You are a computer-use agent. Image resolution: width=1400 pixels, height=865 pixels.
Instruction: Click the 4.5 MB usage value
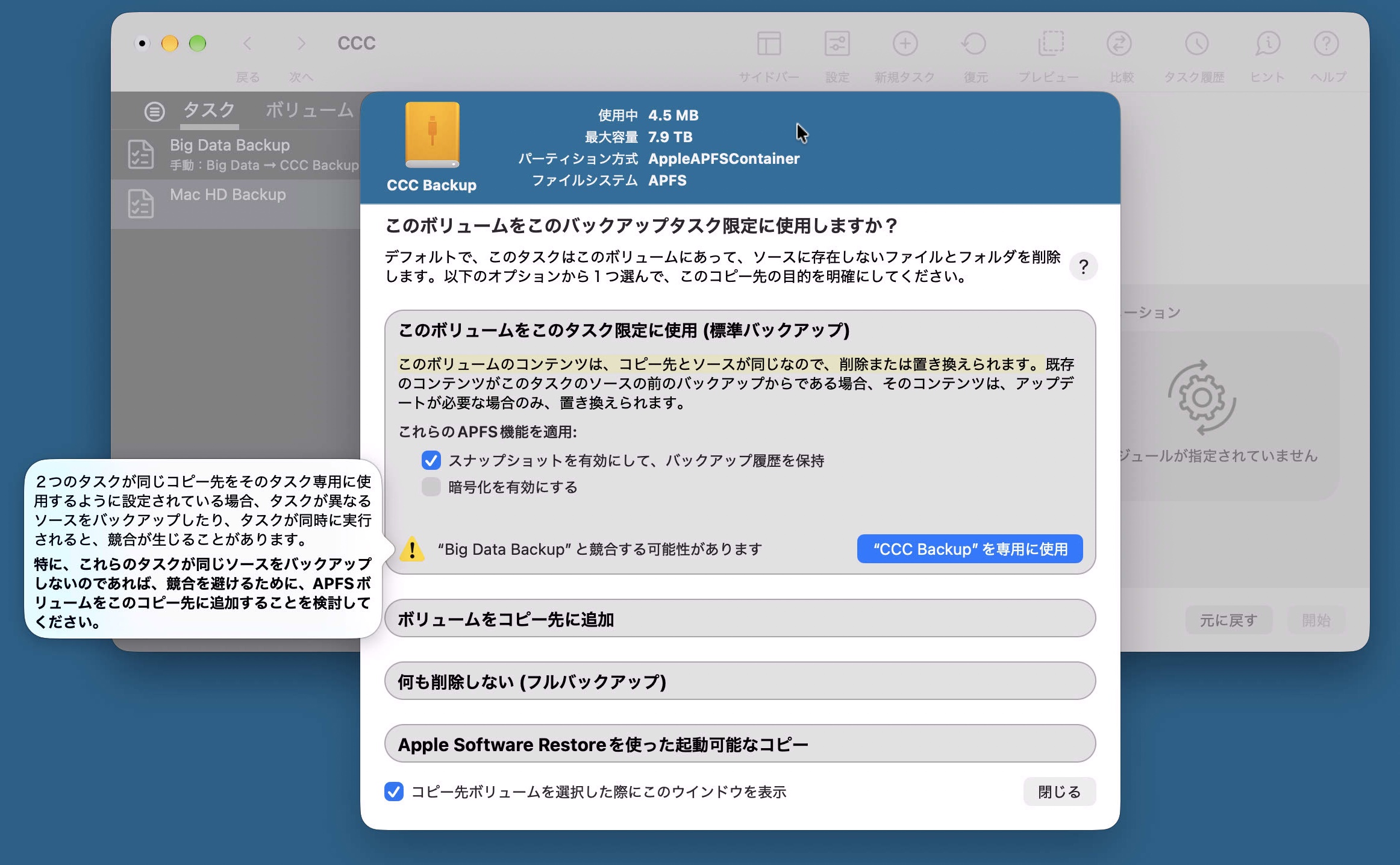click(673, 115)
